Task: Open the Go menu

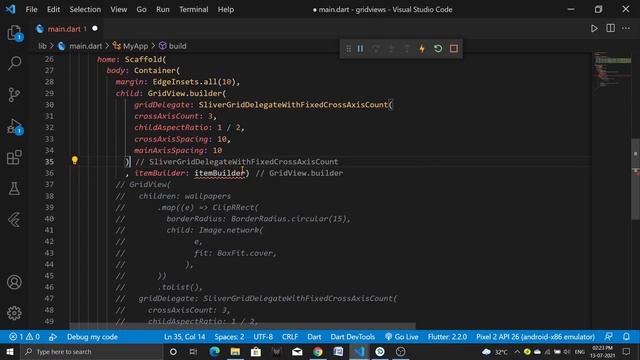Action: tap(141, 9)
